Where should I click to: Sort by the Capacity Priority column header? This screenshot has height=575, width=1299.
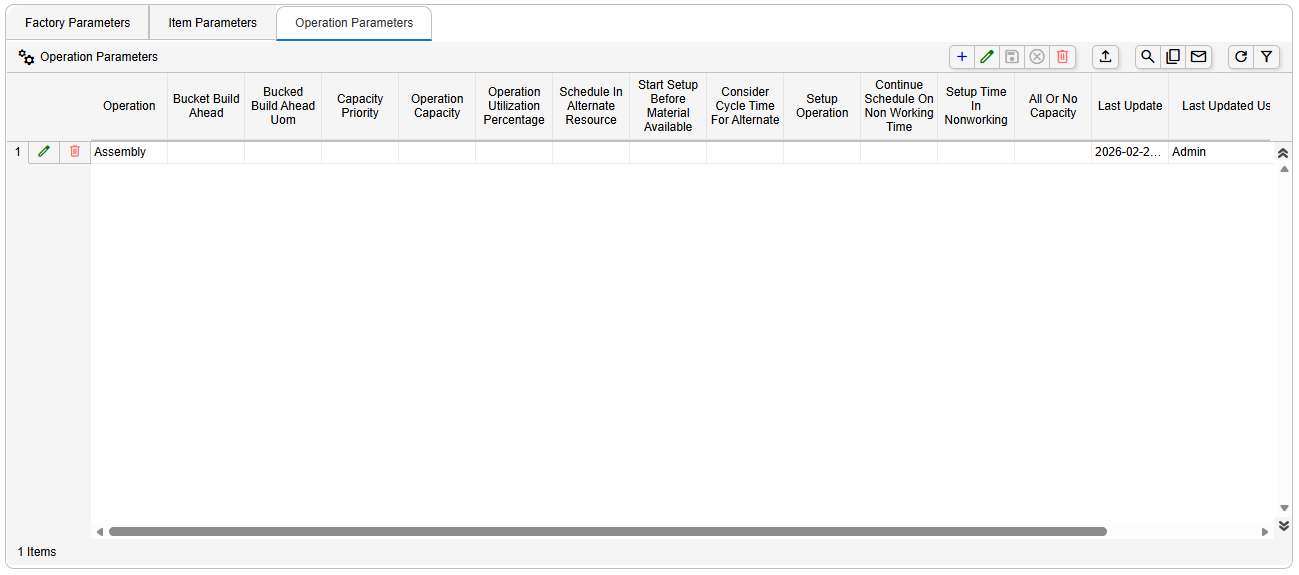point(360,106)
